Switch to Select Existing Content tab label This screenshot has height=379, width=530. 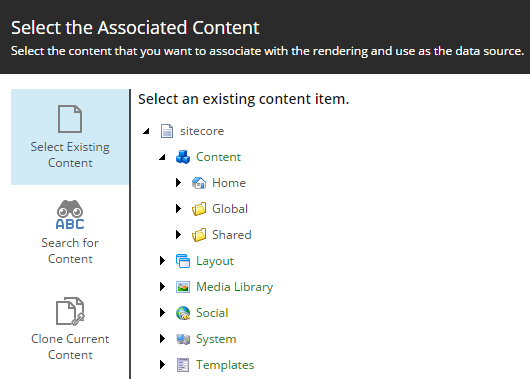(x=70, y=155)
